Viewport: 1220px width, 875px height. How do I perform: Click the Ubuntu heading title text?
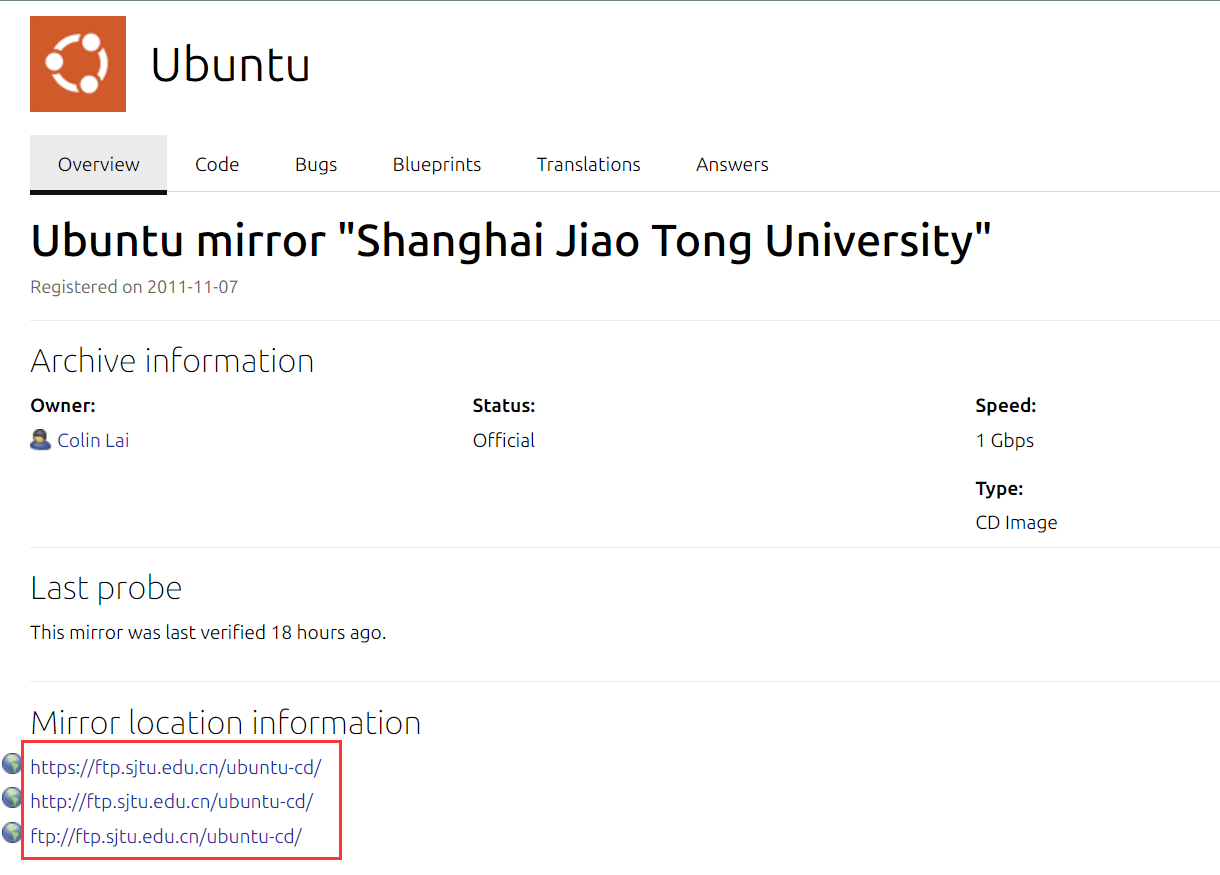(x=230, y=65)
